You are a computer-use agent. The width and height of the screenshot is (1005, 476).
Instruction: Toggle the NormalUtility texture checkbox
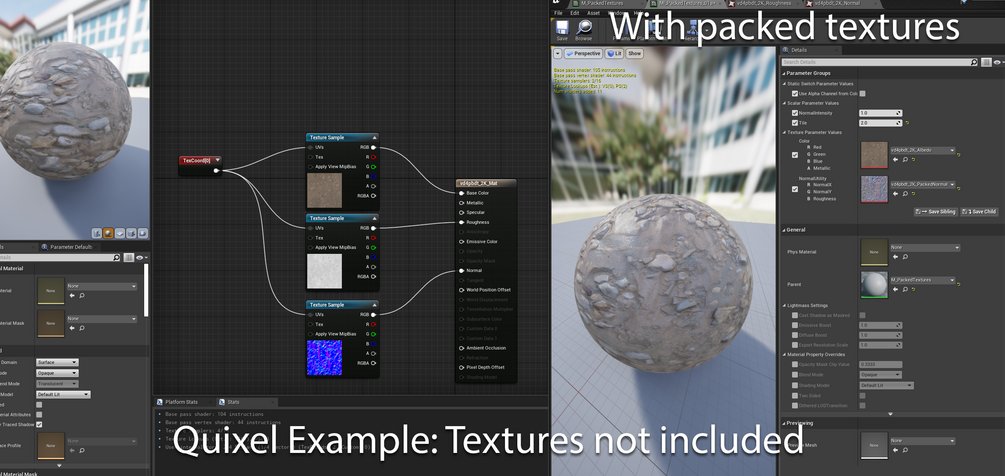pyautogui.click(x=795, y=189)
